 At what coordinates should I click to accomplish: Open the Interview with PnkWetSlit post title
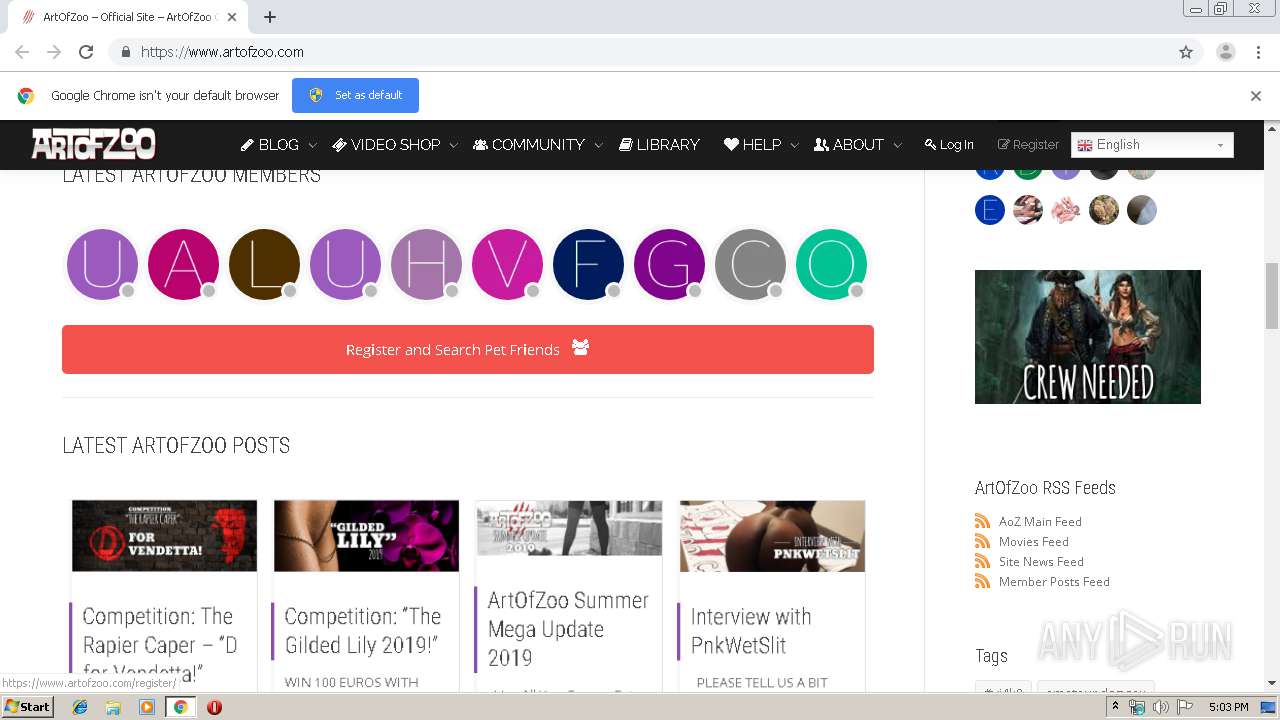pyautogui.click(x=750, y=630)
